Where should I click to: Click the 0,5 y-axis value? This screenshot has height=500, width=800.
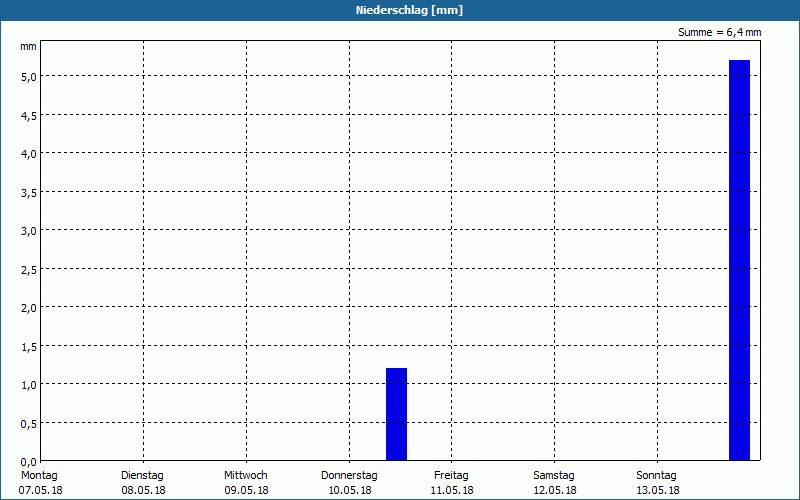[29, 424]
